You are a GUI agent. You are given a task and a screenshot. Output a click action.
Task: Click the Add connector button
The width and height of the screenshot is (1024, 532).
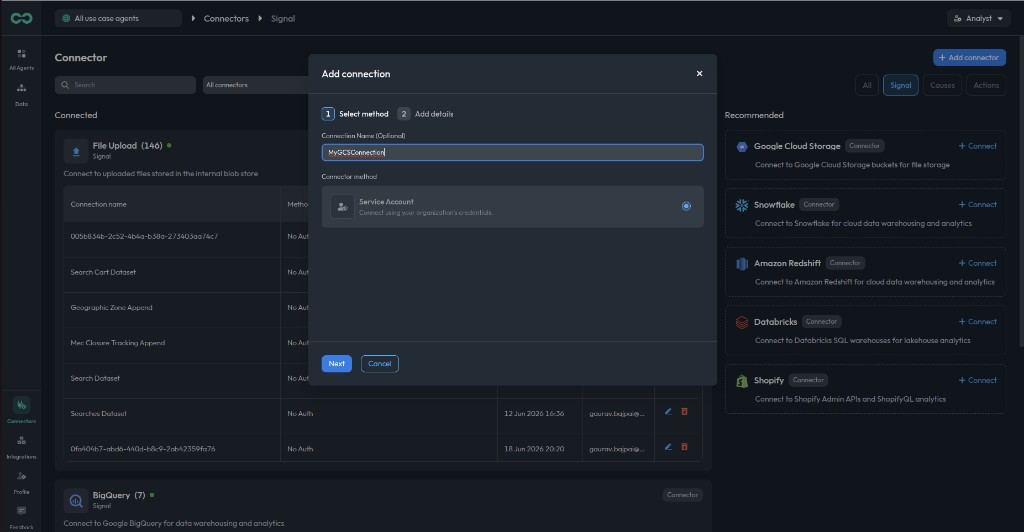[x=969, y=57]
